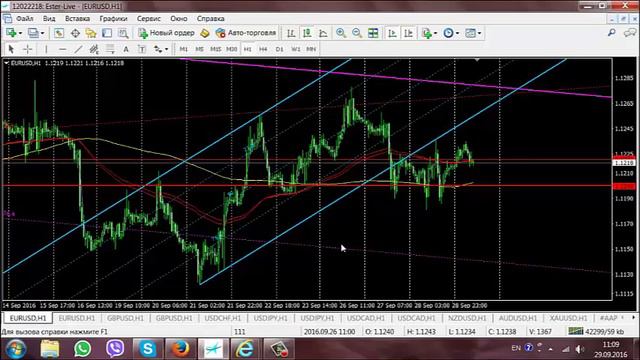Screen dimensions: 640x360
Task: Switch chart to bar chart
Action: (x=291, y=33)
